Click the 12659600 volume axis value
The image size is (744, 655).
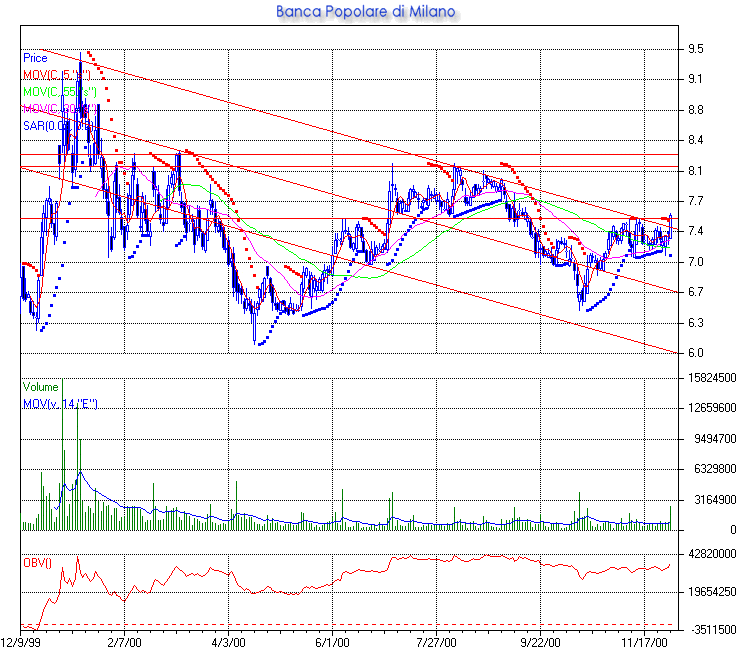point(713,408)
